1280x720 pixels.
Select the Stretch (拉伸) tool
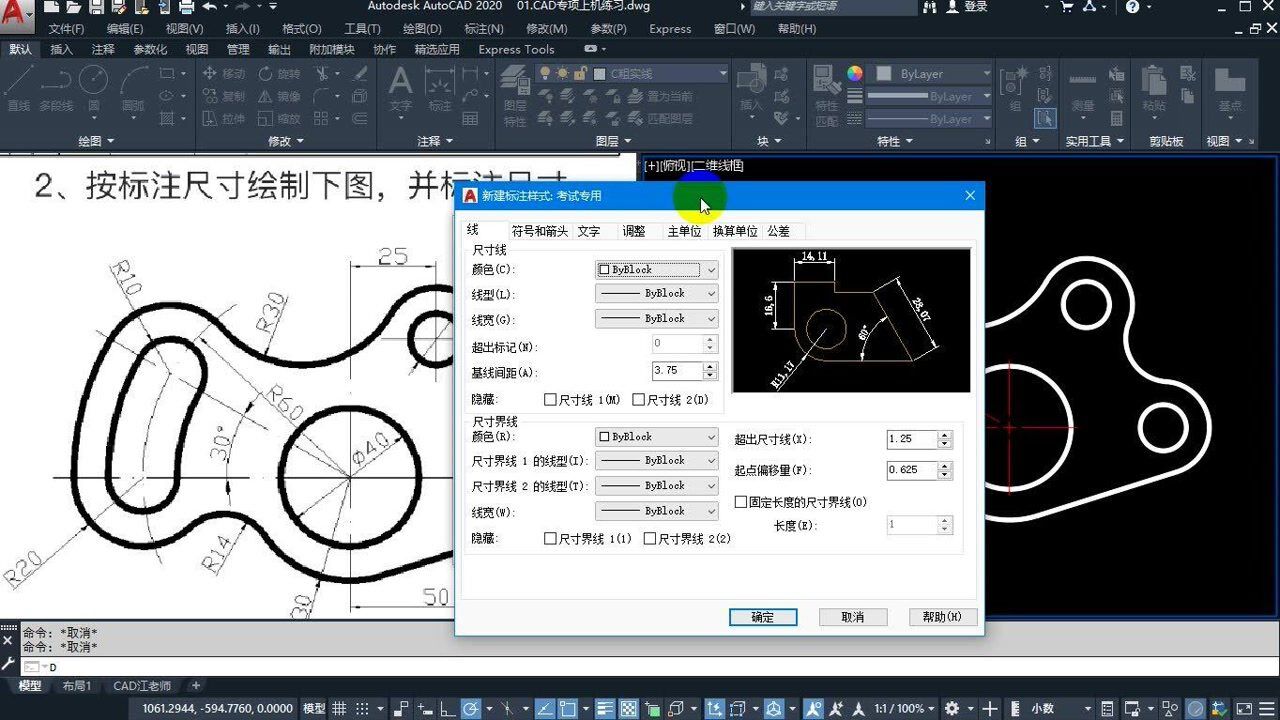pyautogui.click(x=223, y=118)
